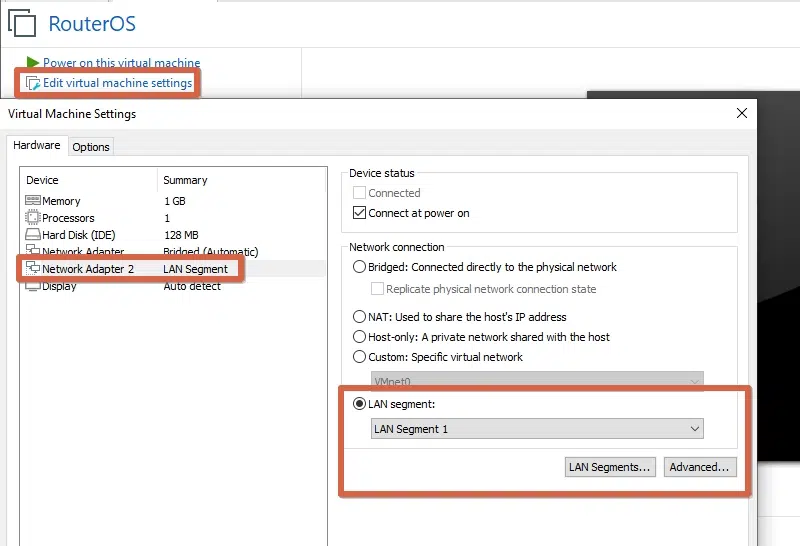Select Custom specific virtual network option
800x546 pixels.
pos(360,357)
